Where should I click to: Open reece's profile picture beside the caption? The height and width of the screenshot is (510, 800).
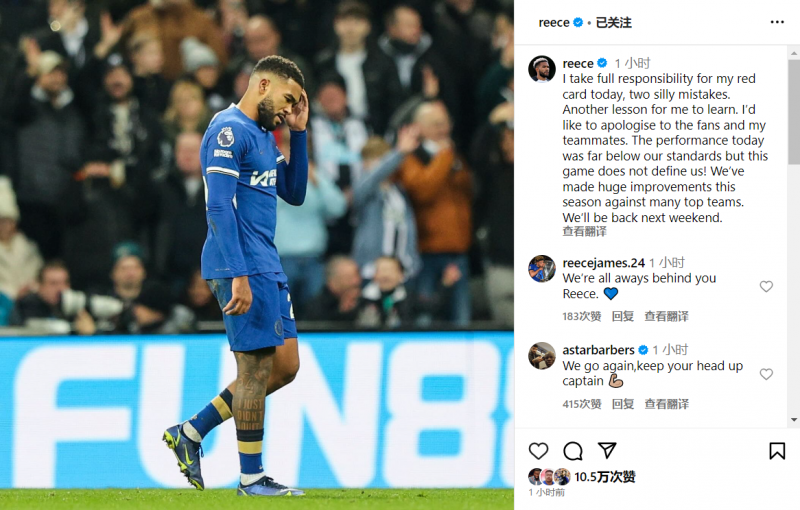542,69
